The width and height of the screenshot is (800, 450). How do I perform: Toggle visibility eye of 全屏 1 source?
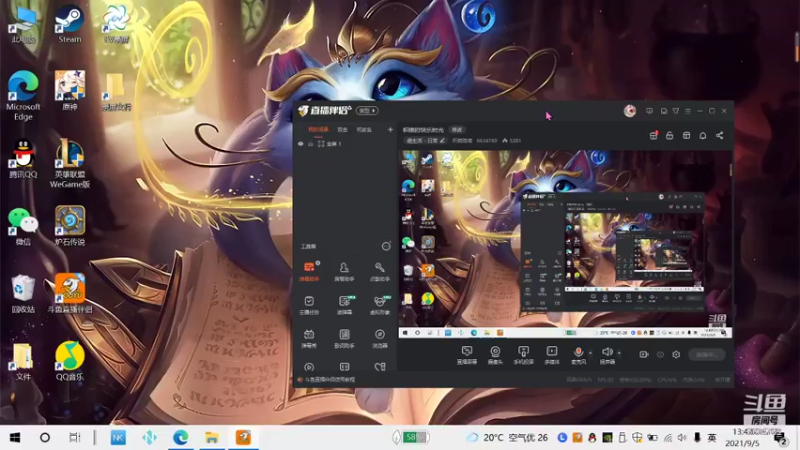[x=301, y=144]
